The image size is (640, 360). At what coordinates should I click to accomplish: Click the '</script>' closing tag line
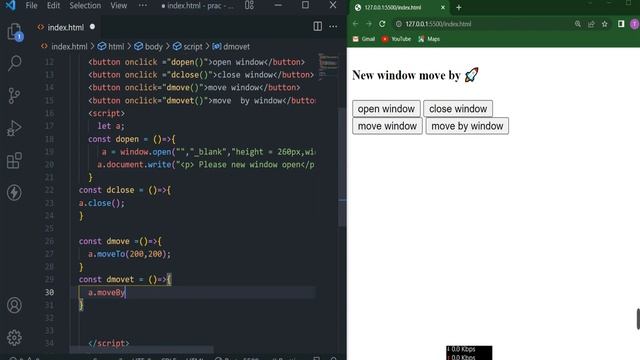click(109, 343)
